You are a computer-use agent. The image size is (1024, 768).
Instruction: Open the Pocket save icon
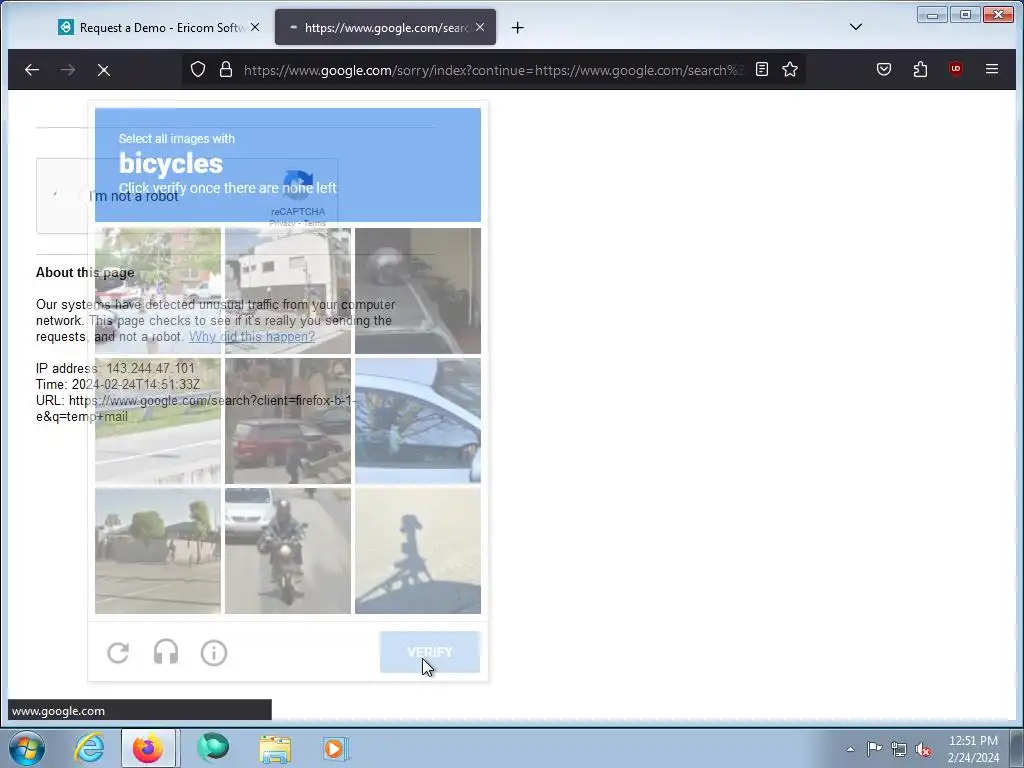coord(884,69)
